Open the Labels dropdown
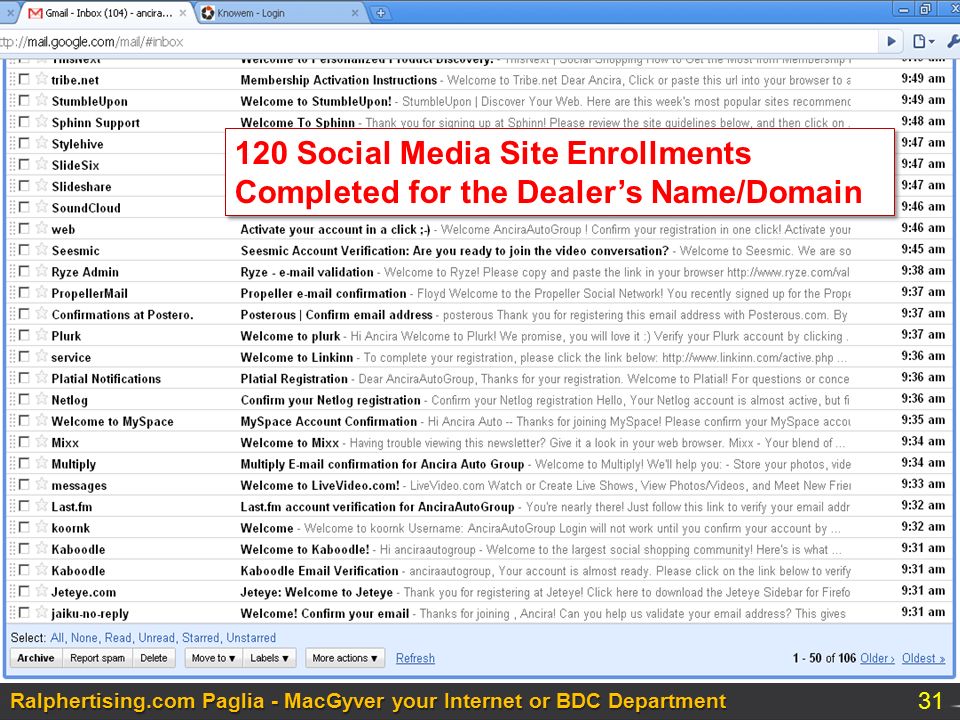Screen dimensions: 960x720 269,658
